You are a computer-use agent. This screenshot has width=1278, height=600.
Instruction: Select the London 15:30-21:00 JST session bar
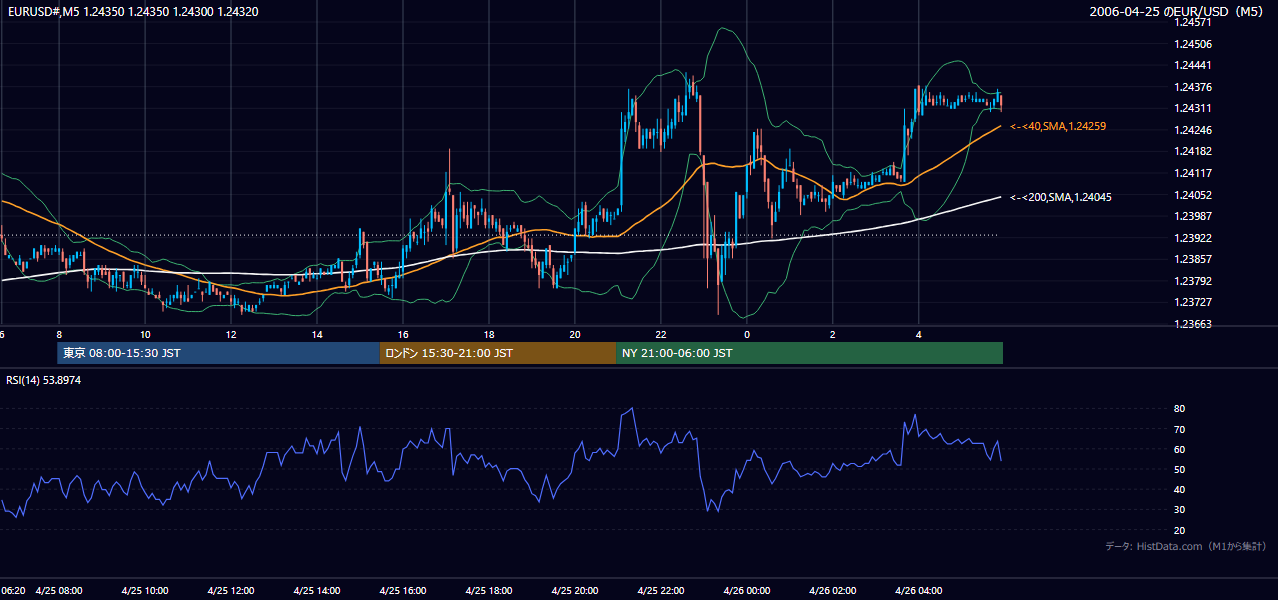click(498, 353)
